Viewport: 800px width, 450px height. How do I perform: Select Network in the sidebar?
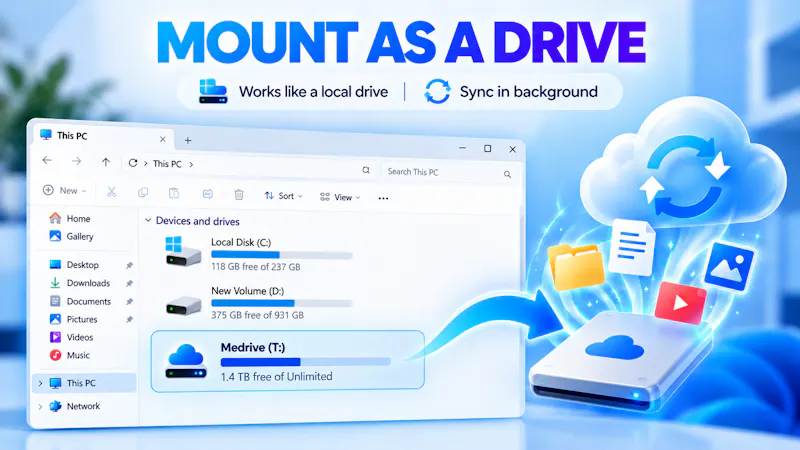pos(74,406)
